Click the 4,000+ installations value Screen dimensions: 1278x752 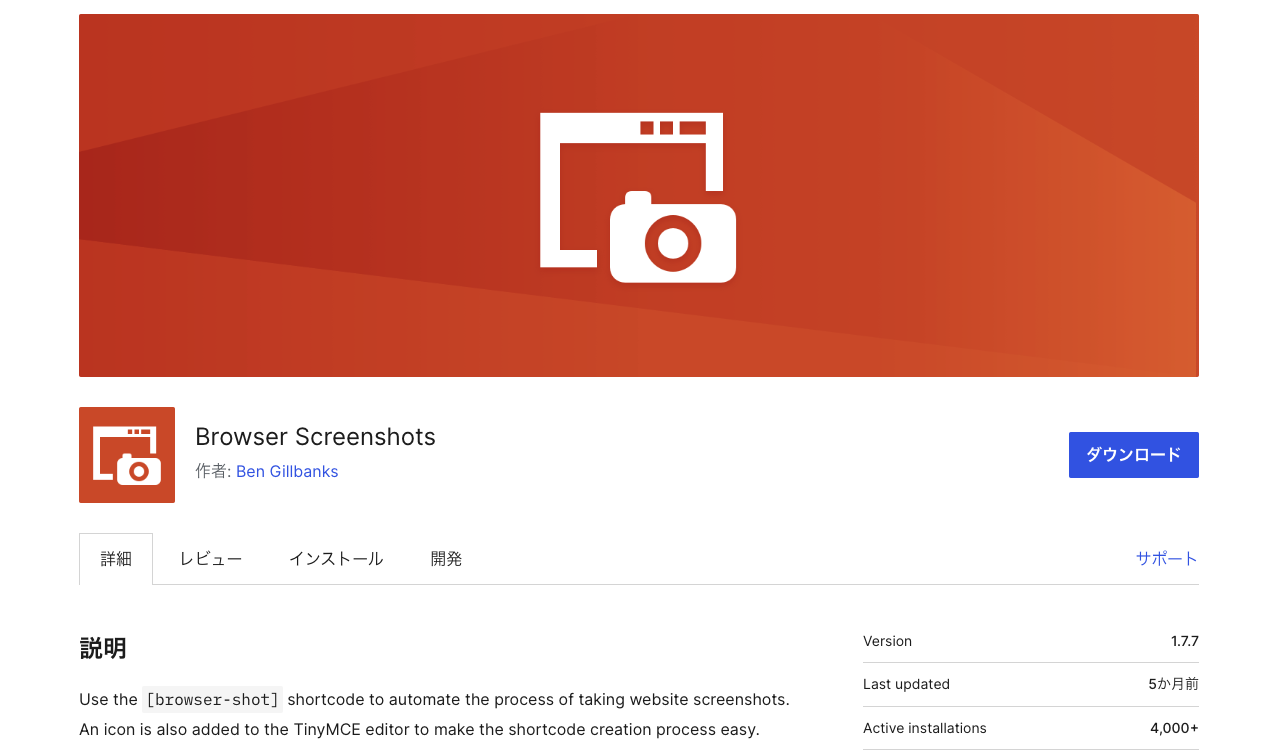click(x=1174, y=728)
